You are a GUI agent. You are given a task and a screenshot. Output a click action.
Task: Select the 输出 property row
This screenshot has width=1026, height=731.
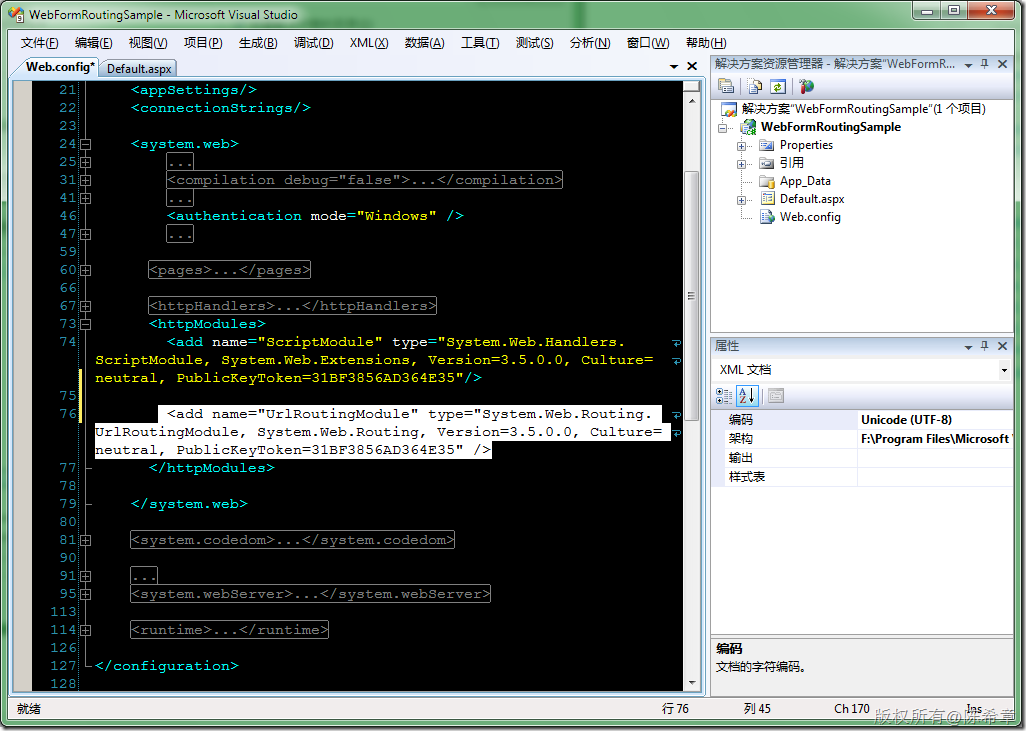(862, 458)
